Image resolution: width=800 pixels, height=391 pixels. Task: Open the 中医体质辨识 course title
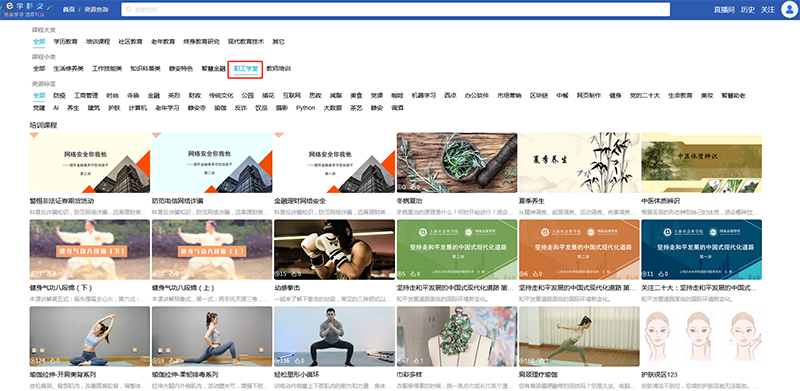pyautogui.click(x=661, y=201)
